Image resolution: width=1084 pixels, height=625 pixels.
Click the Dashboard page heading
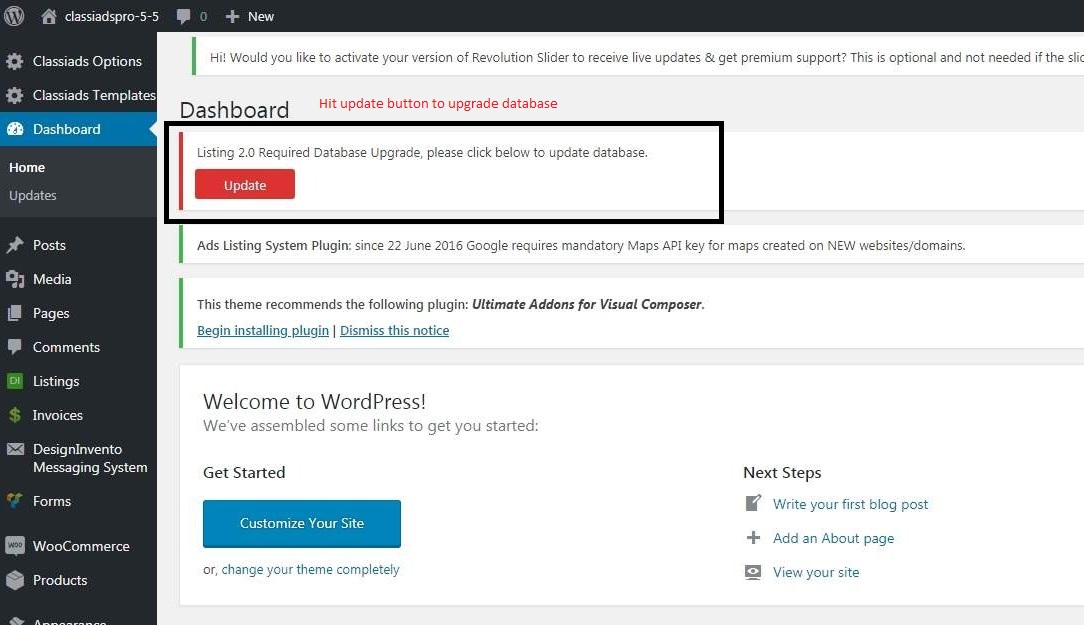[x=234, y=110]
